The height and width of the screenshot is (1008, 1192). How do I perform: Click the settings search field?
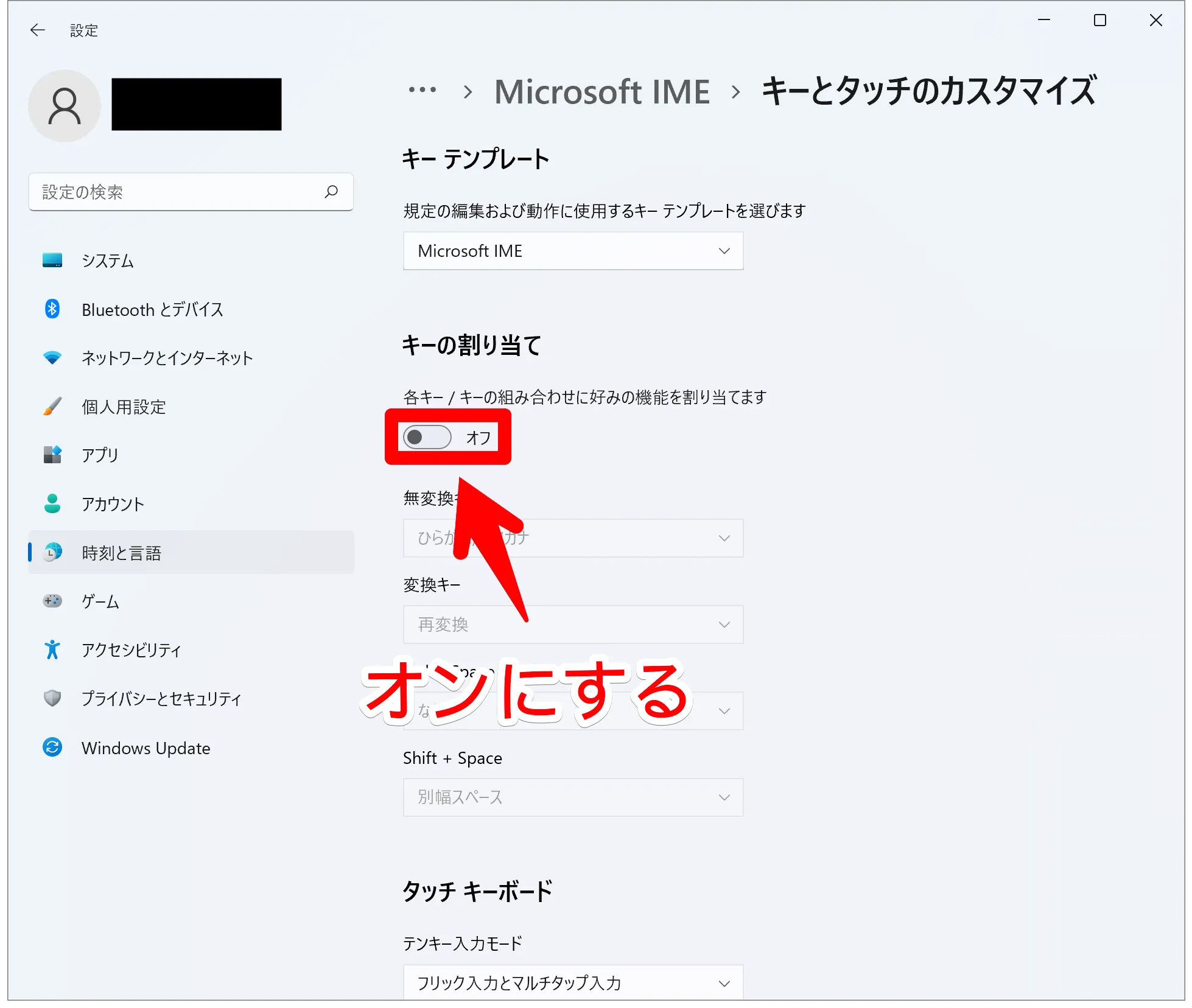(177, 192)
